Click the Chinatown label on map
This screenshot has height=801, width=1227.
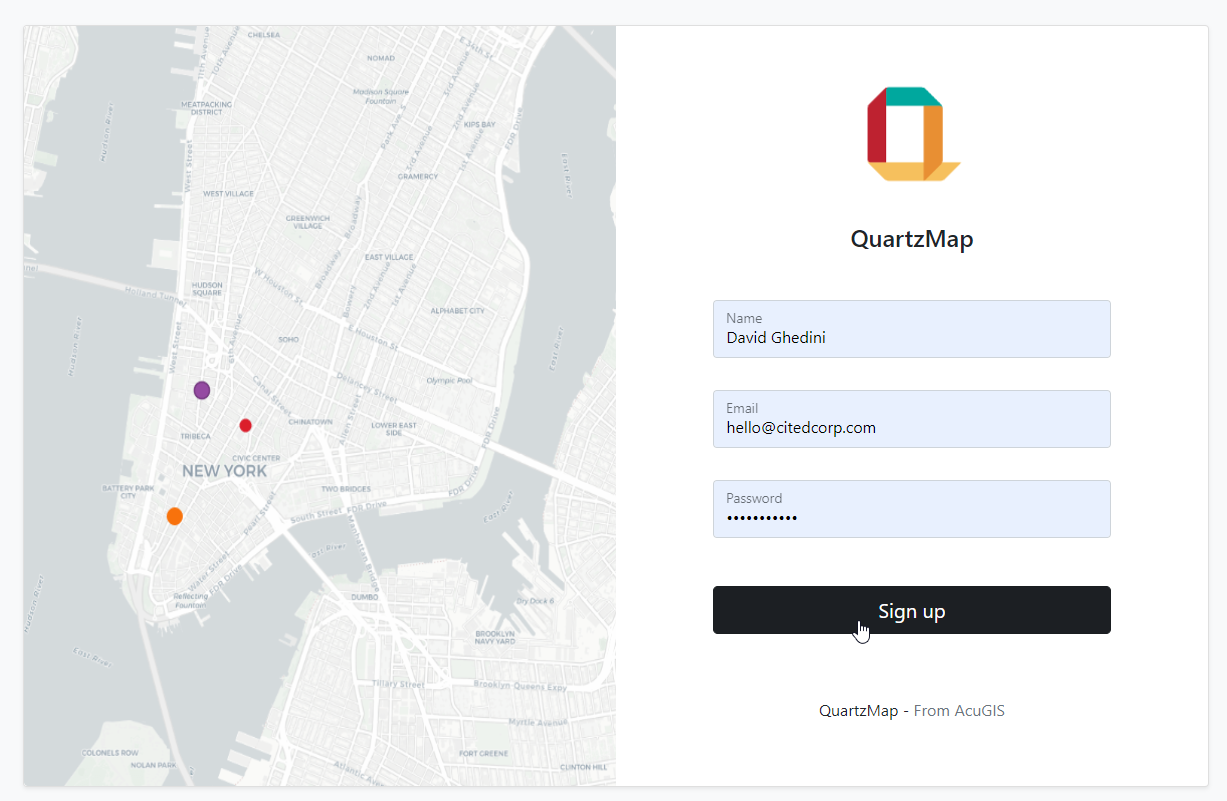310,422
